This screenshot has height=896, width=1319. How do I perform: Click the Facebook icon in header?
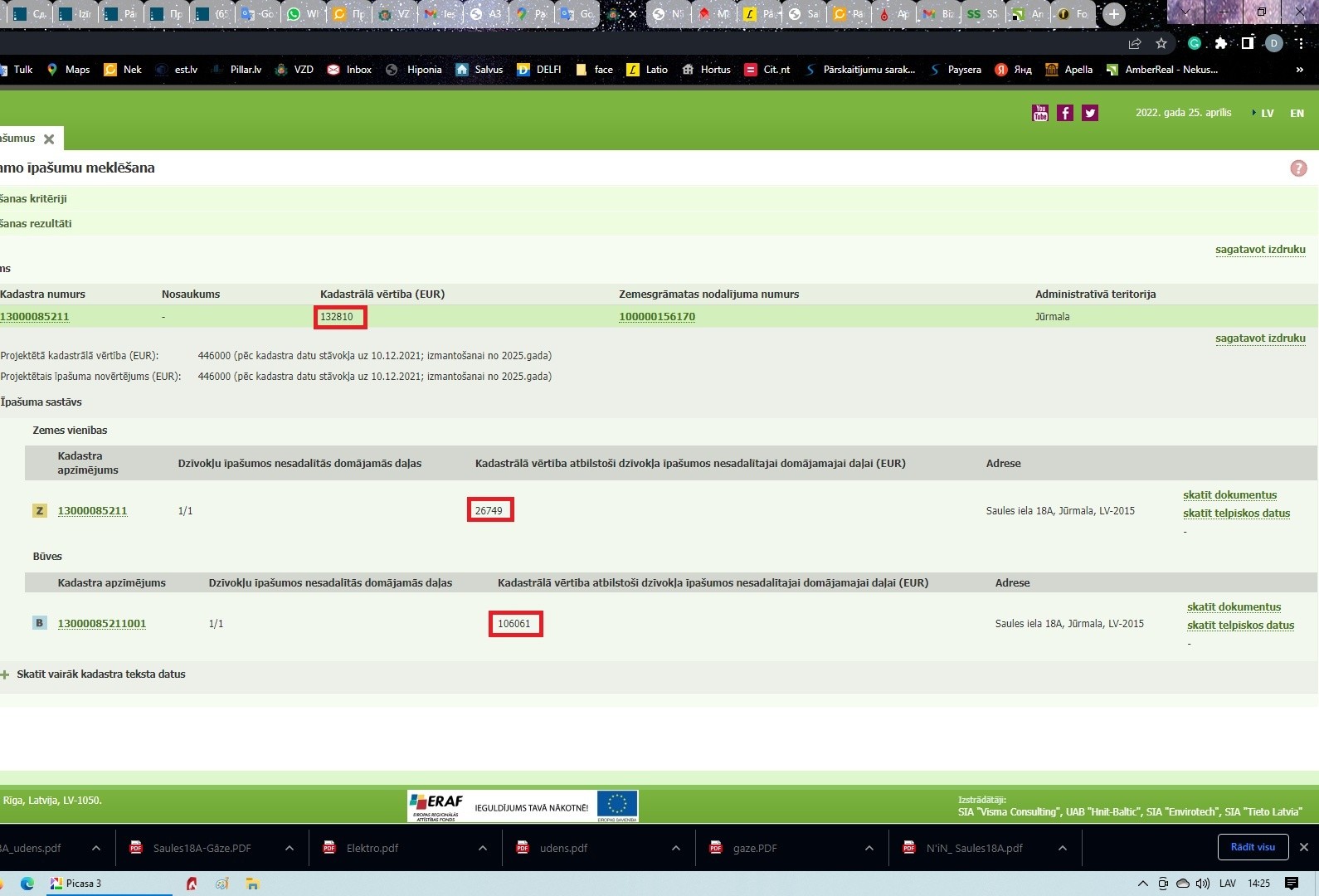coord(1065,113)
